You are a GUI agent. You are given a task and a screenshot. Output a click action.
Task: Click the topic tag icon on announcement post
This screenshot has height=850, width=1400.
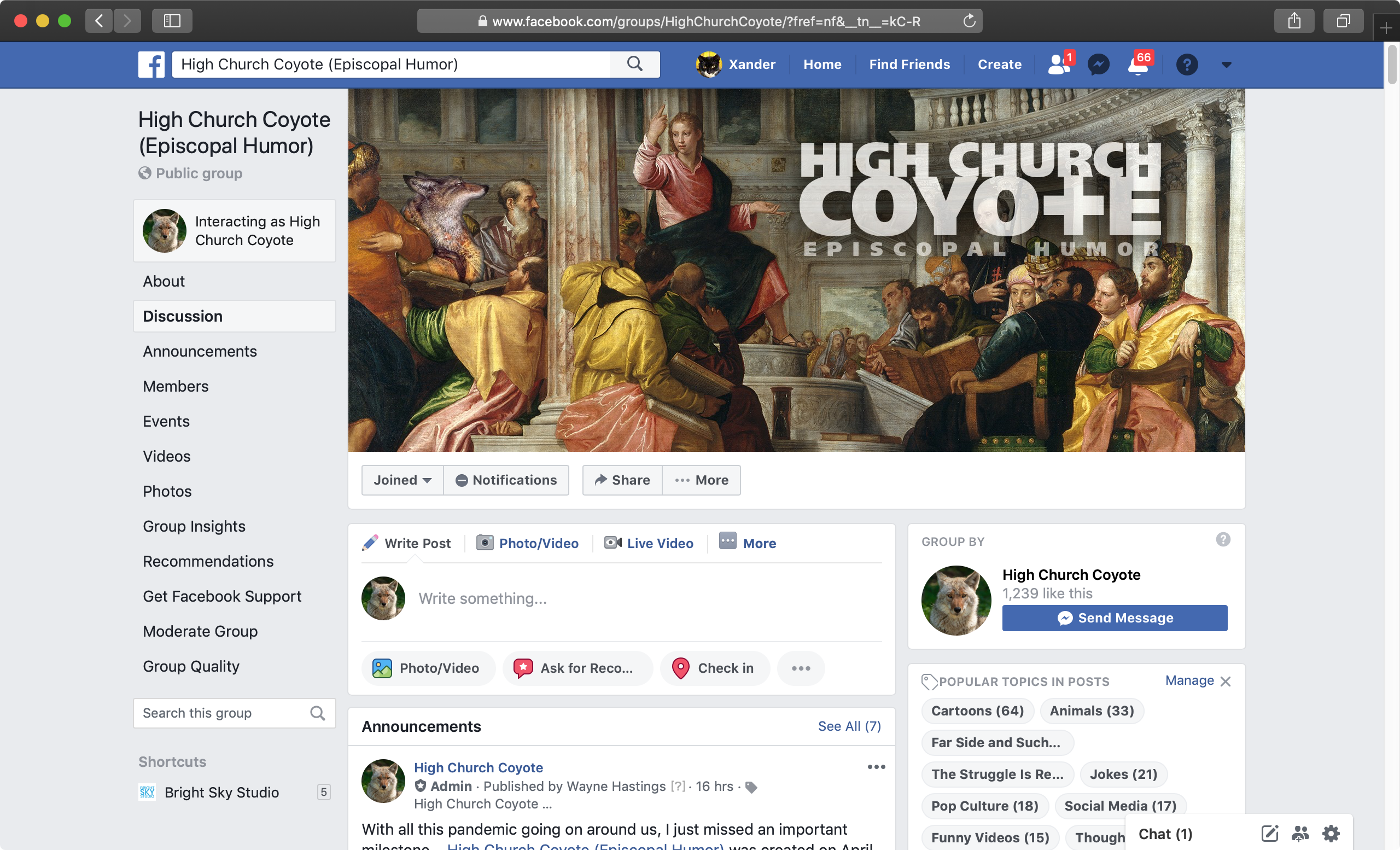[751, 788]
